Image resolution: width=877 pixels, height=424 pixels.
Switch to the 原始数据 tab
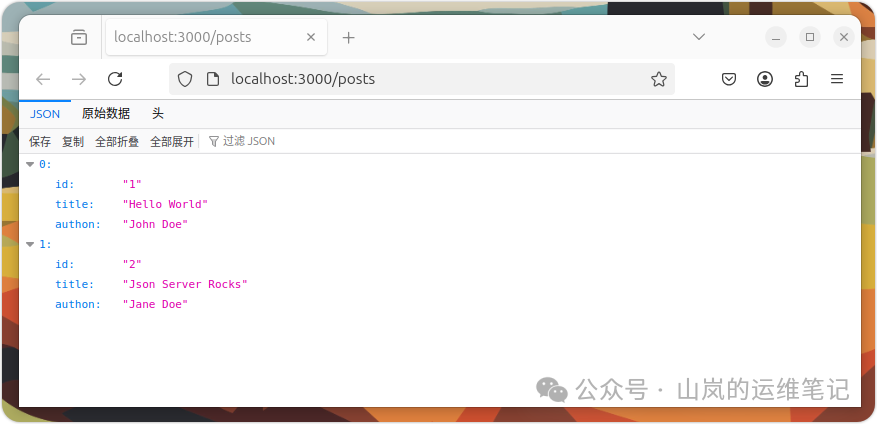[106, 114]
